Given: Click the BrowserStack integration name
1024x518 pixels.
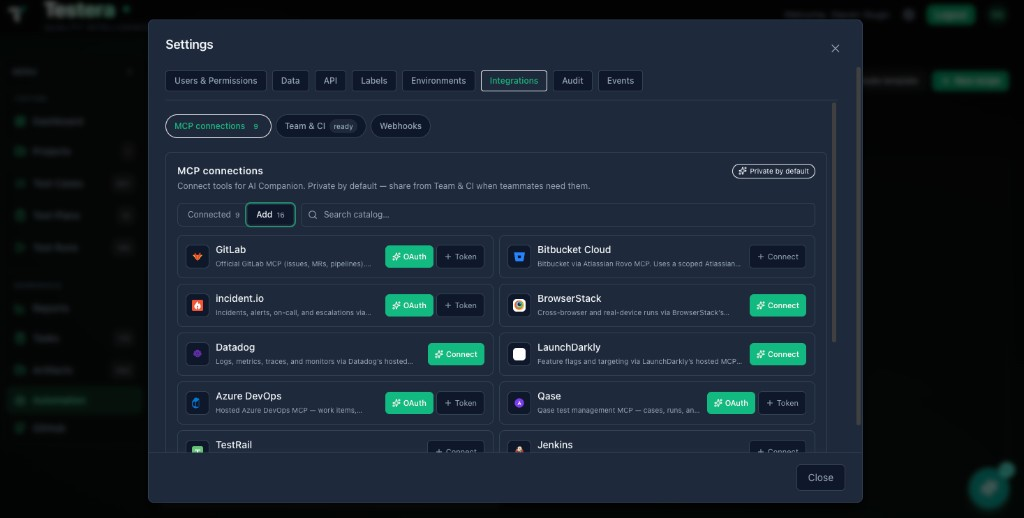Looking at the screenshot, I should point(569,299).
